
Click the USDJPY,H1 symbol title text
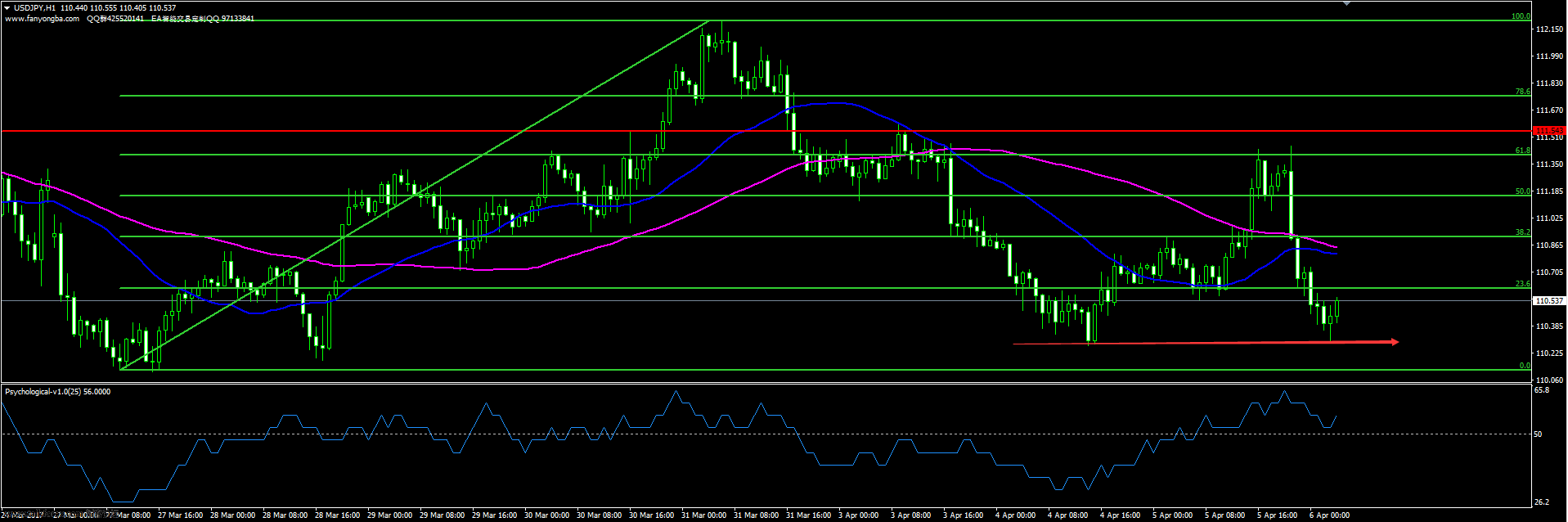[x=34, y=7]
